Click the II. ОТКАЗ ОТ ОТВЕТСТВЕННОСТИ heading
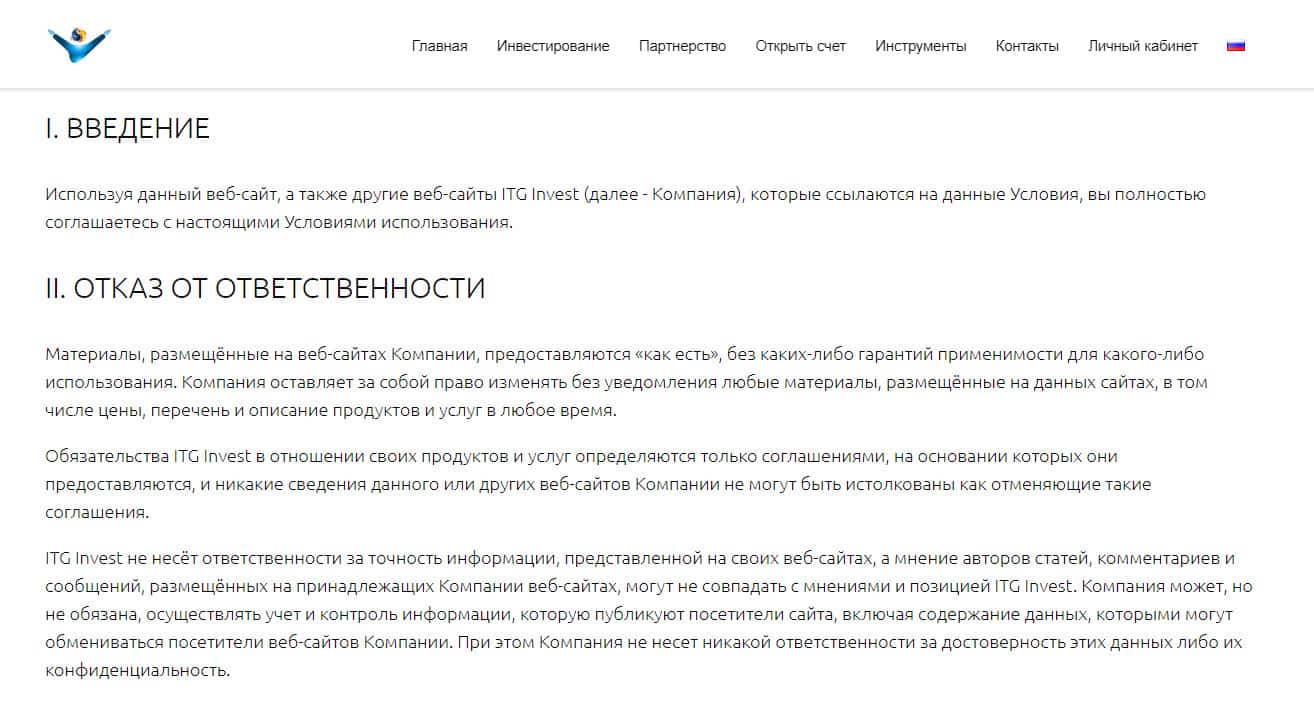 (x=265, y=288)
